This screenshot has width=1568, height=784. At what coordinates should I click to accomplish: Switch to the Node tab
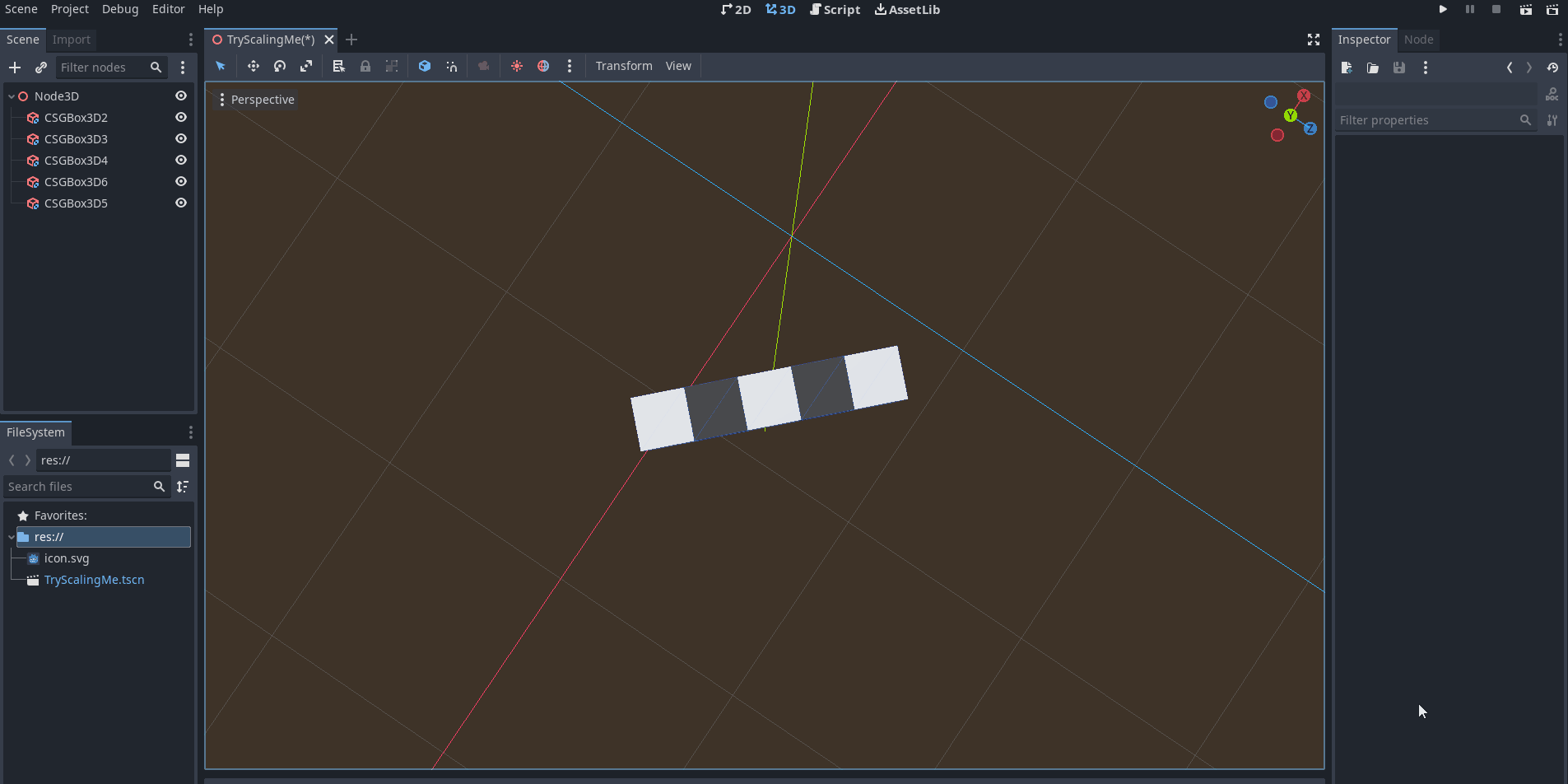point(1418,40)
